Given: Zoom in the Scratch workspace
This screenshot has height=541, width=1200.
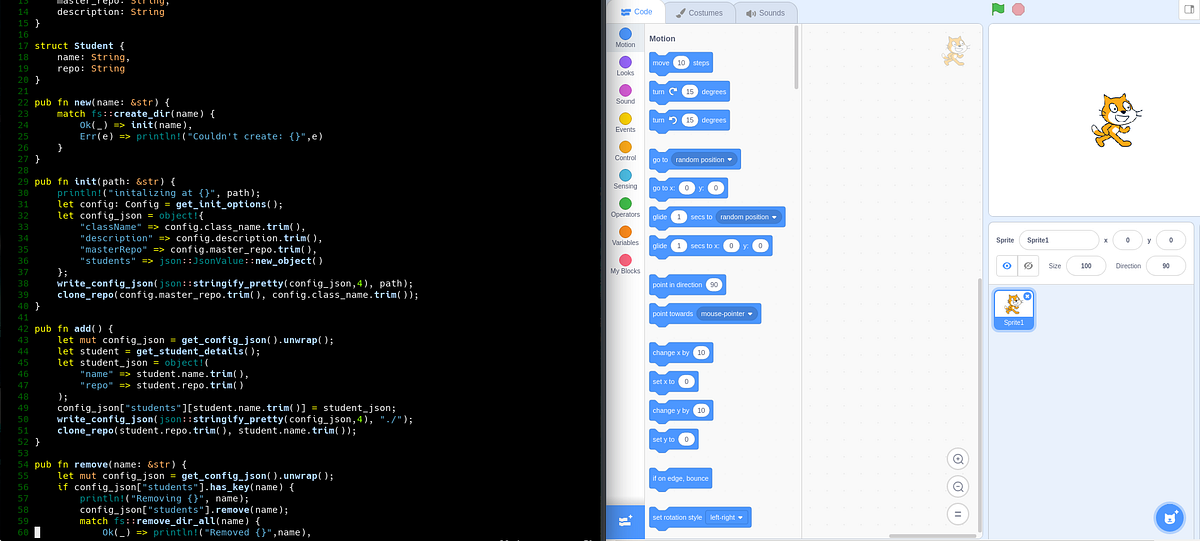Looking at the screenshot, I should coord(958,459).
